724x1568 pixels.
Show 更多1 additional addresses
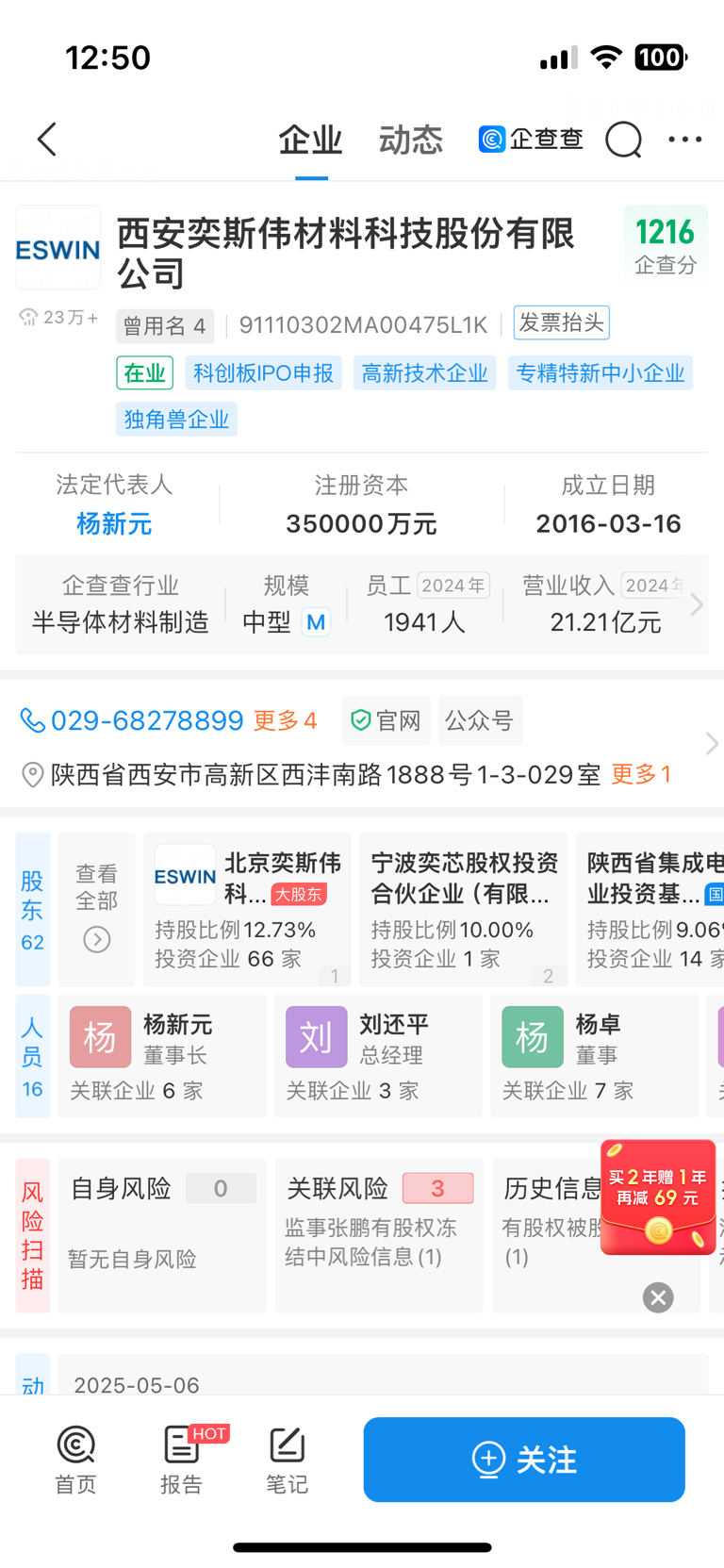tap(641, 775)
